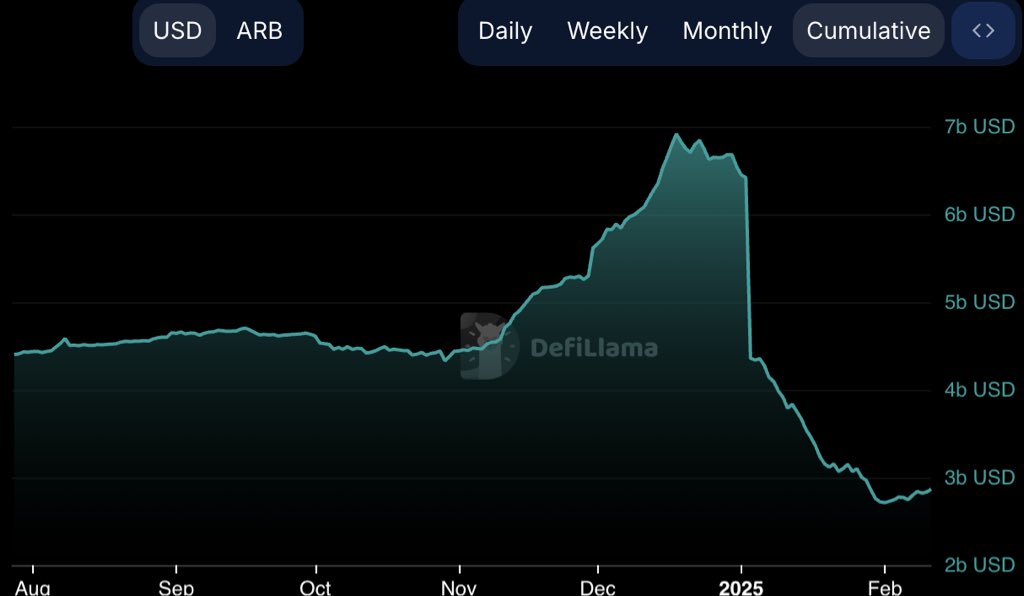Select the Monthly interval tab
The height and width of the screenshot is (596, 1024).
[x=727, y=31]
